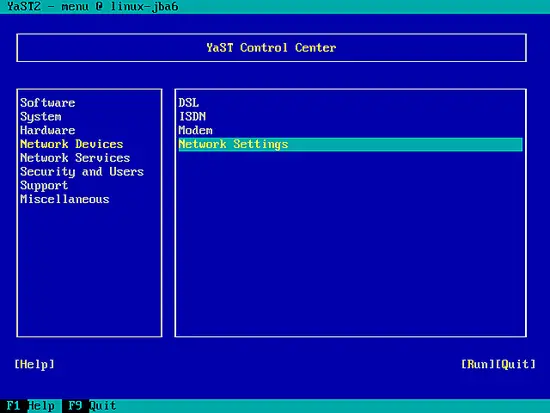This screenshot has height=413, width=550.
Task: Choose the Hardware category
Action: [48, 130]
